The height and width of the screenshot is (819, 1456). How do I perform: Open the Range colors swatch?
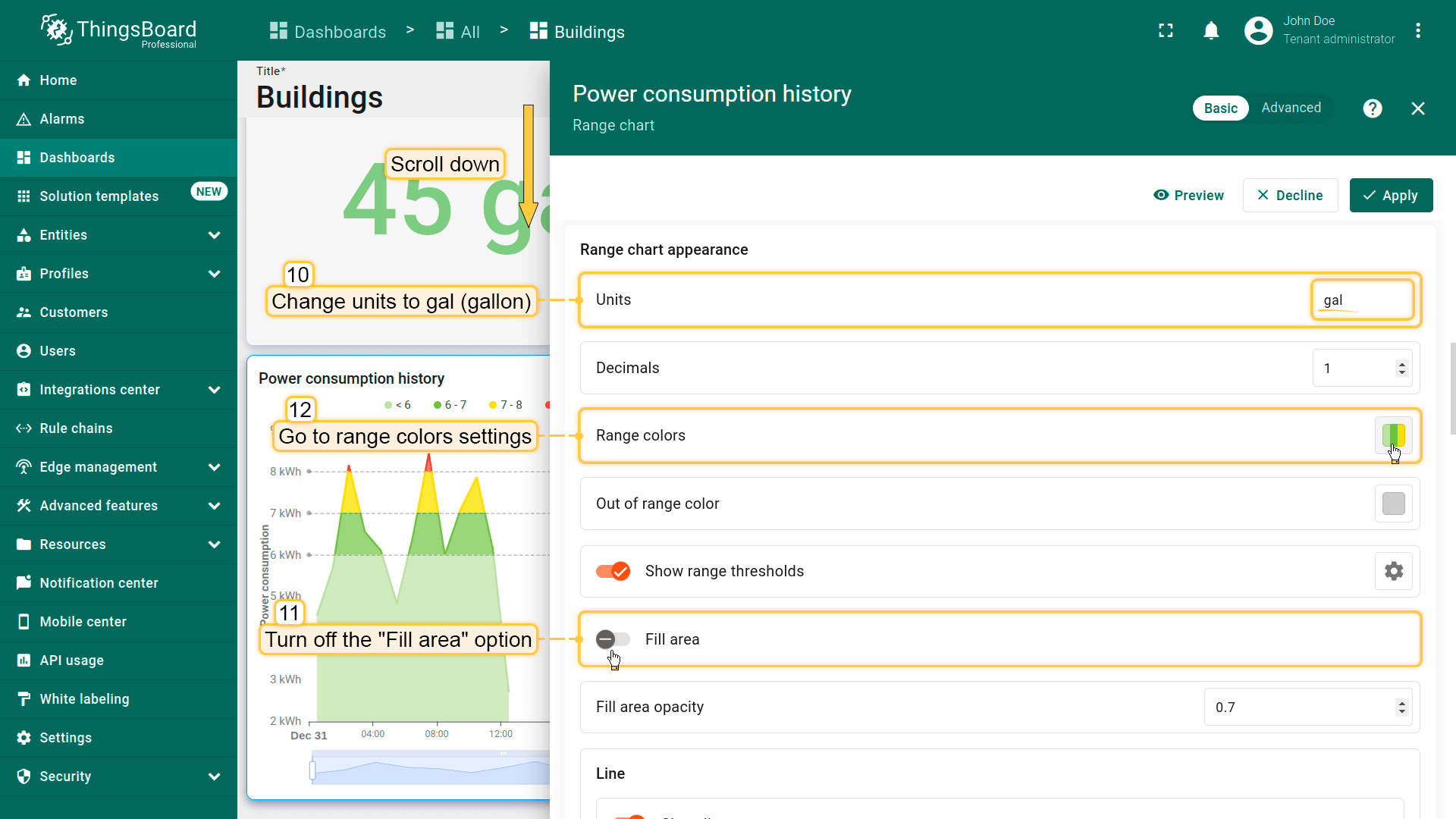click(1393, 435)
